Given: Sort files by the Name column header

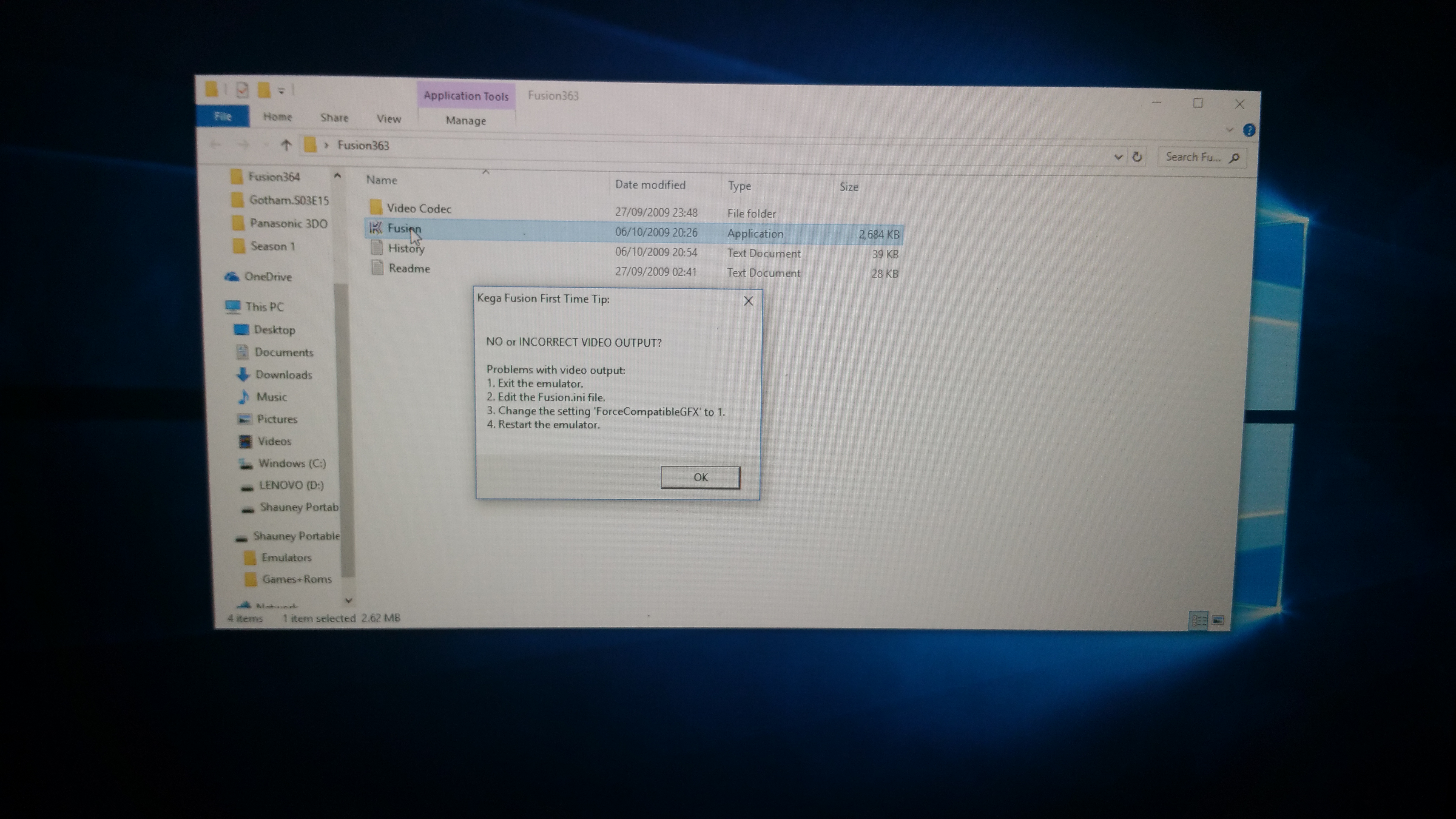Looking at the screenshot, I should (x=382, y=180).
